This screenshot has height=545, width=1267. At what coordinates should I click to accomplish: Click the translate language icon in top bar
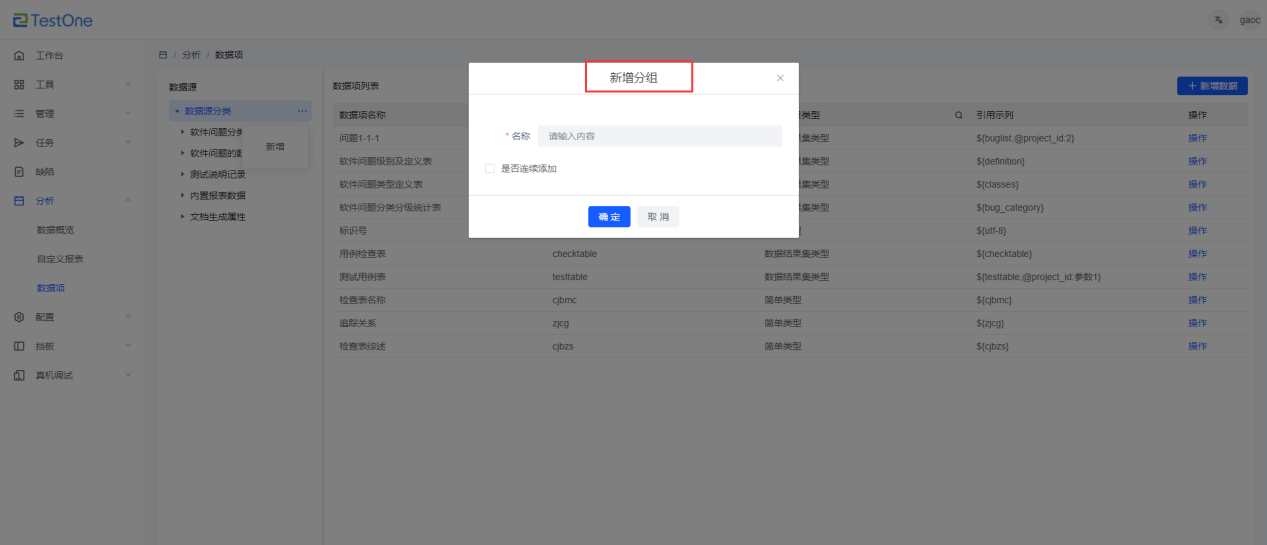pyautogui.click(x=1218, y=20)
